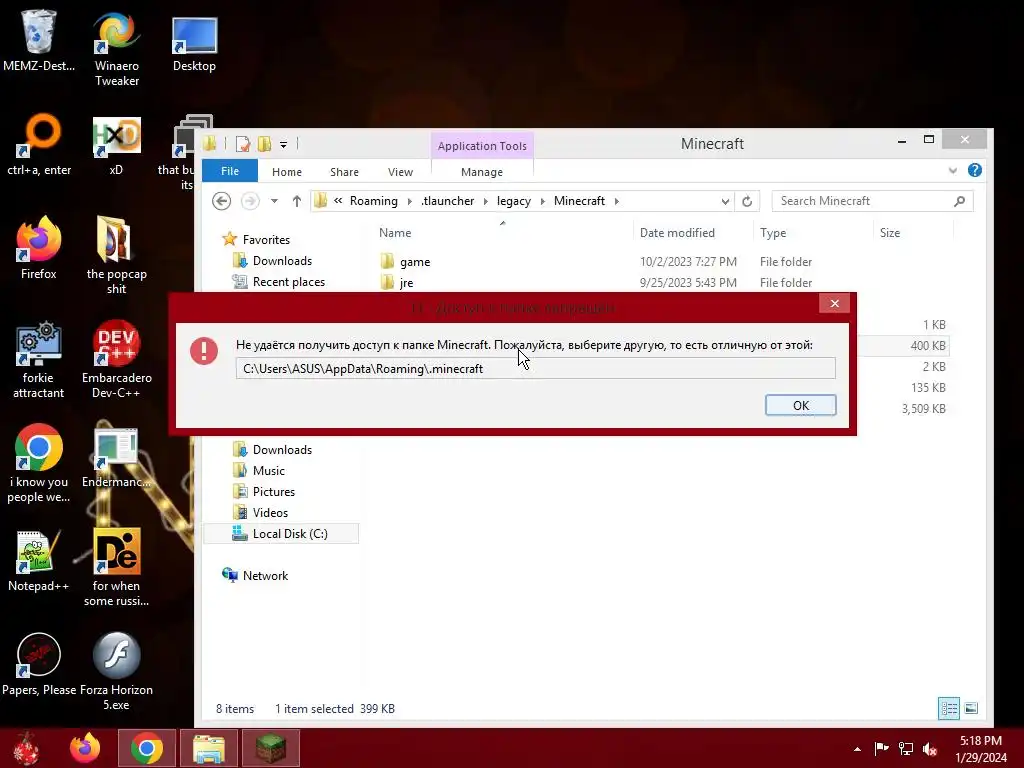Expand the .tlauncher breadcrumb arrow

click(x=485, y=201)
